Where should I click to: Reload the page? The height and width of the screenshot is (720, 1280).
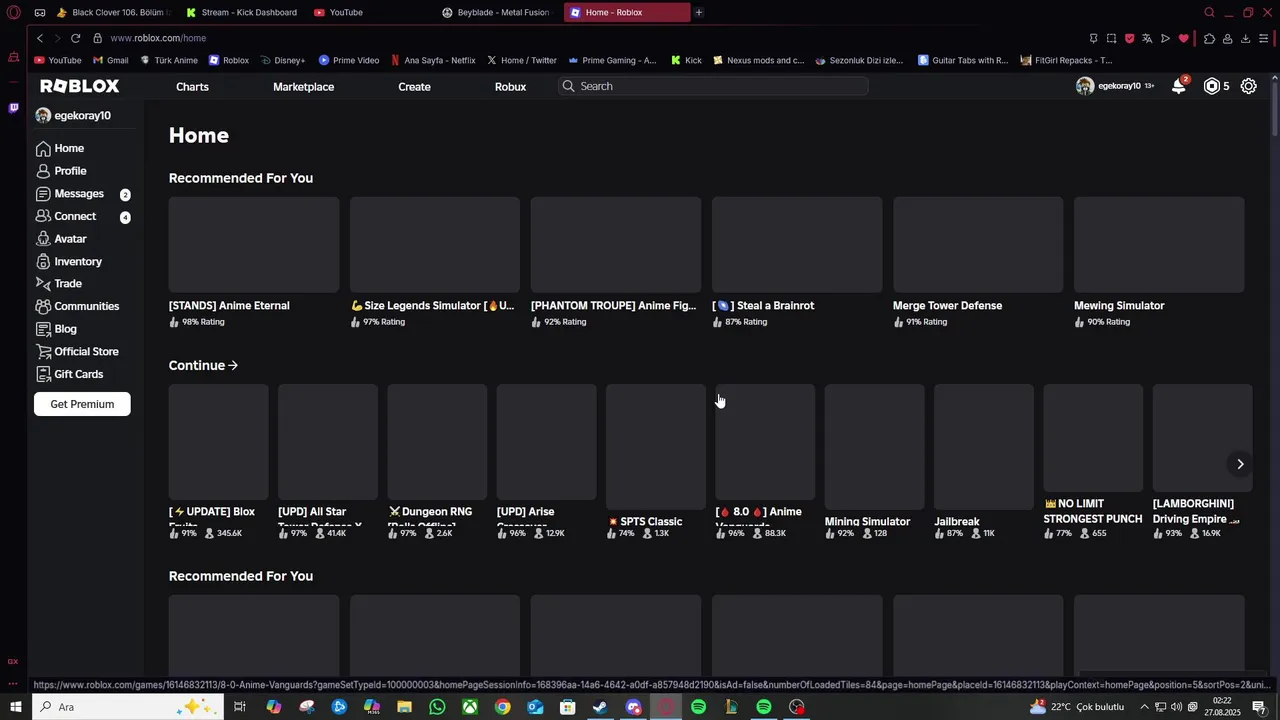pyautogui.click(x=75, y=38)
